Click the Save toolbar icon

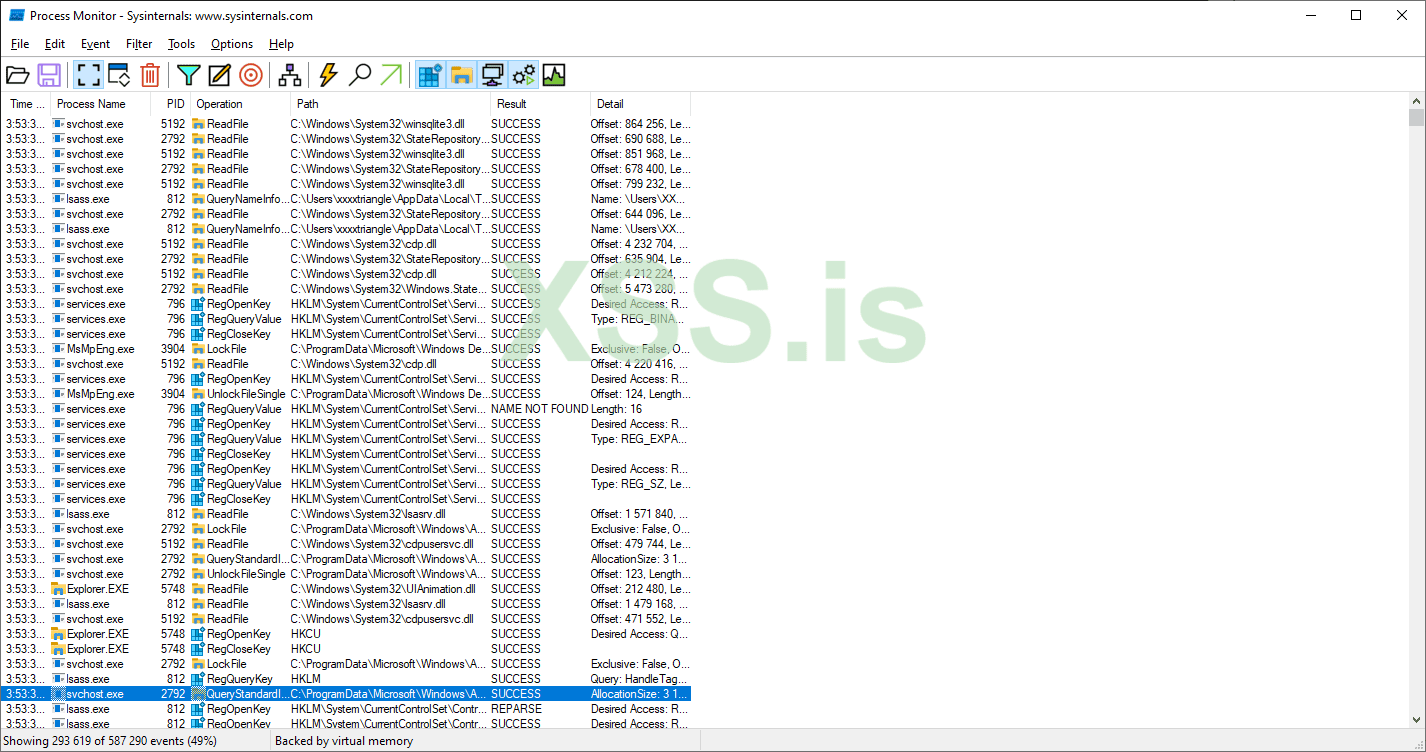tap(49, 75)
